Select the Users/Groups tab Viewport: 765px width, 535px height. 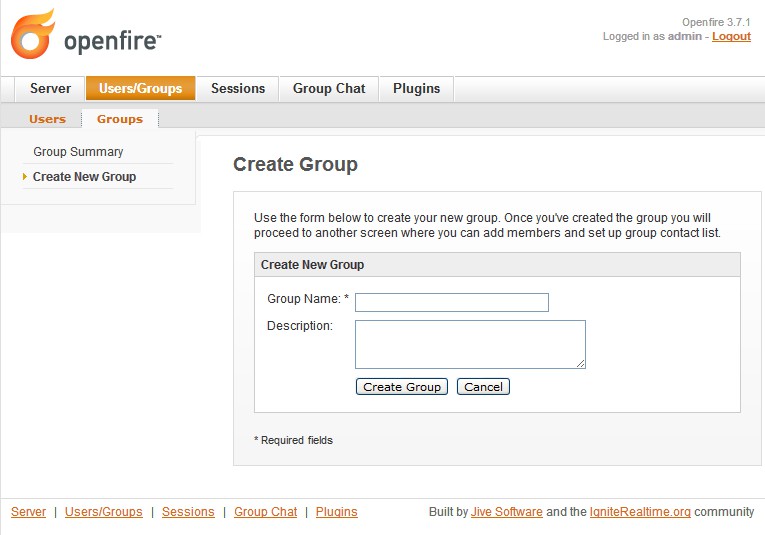[140, 89]
